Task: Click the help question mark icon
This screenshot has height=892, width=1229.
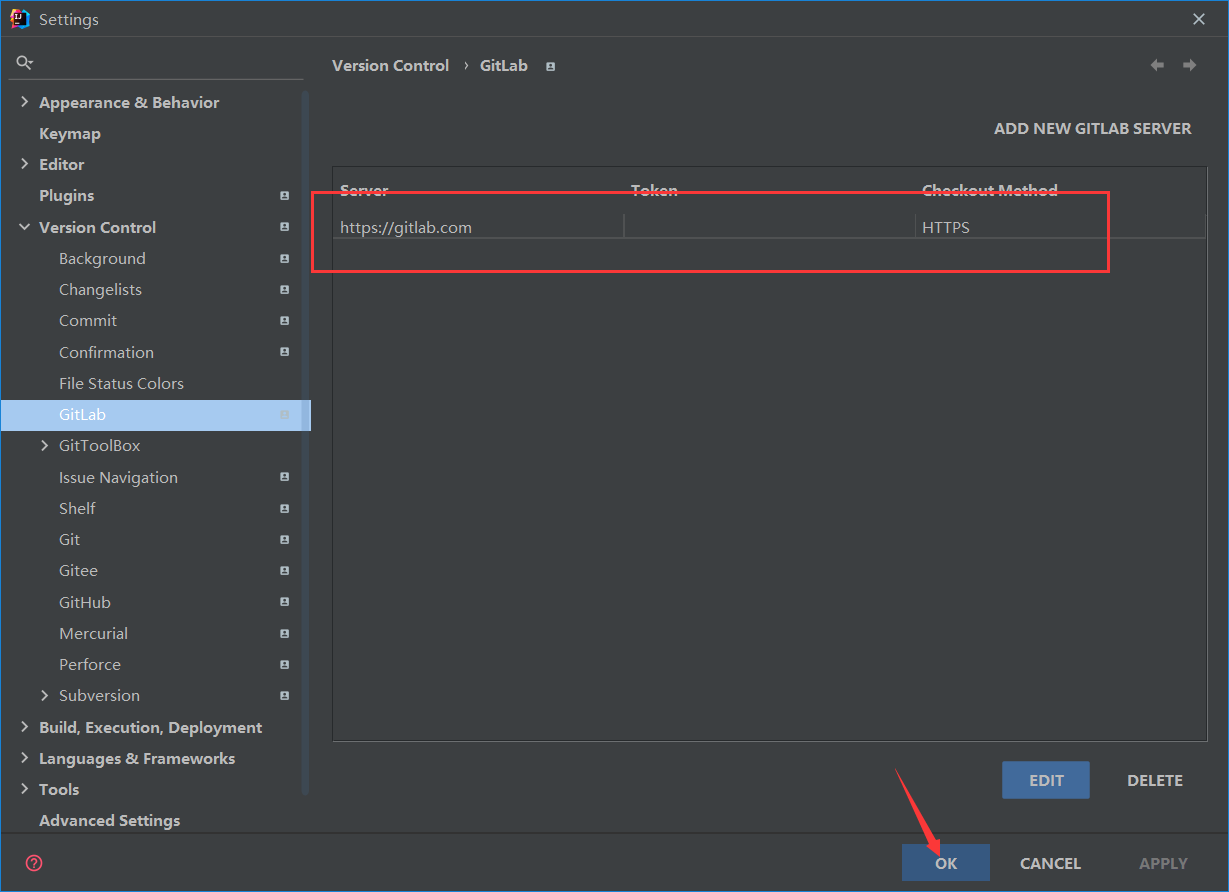Action: tap(34, 863)
